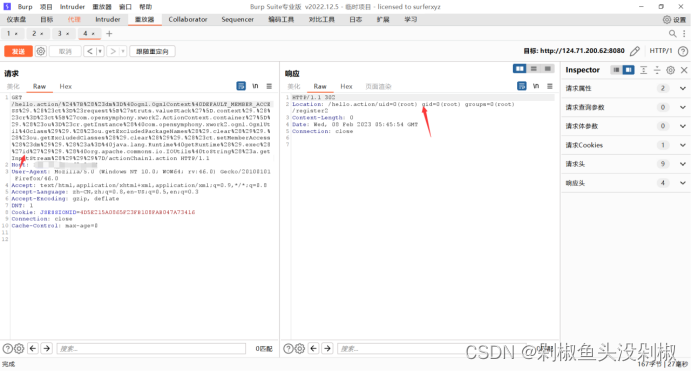This screenshot has width=692, height=371.
Task: Open Repeater search magnifier icon
Action: (673, 34)
